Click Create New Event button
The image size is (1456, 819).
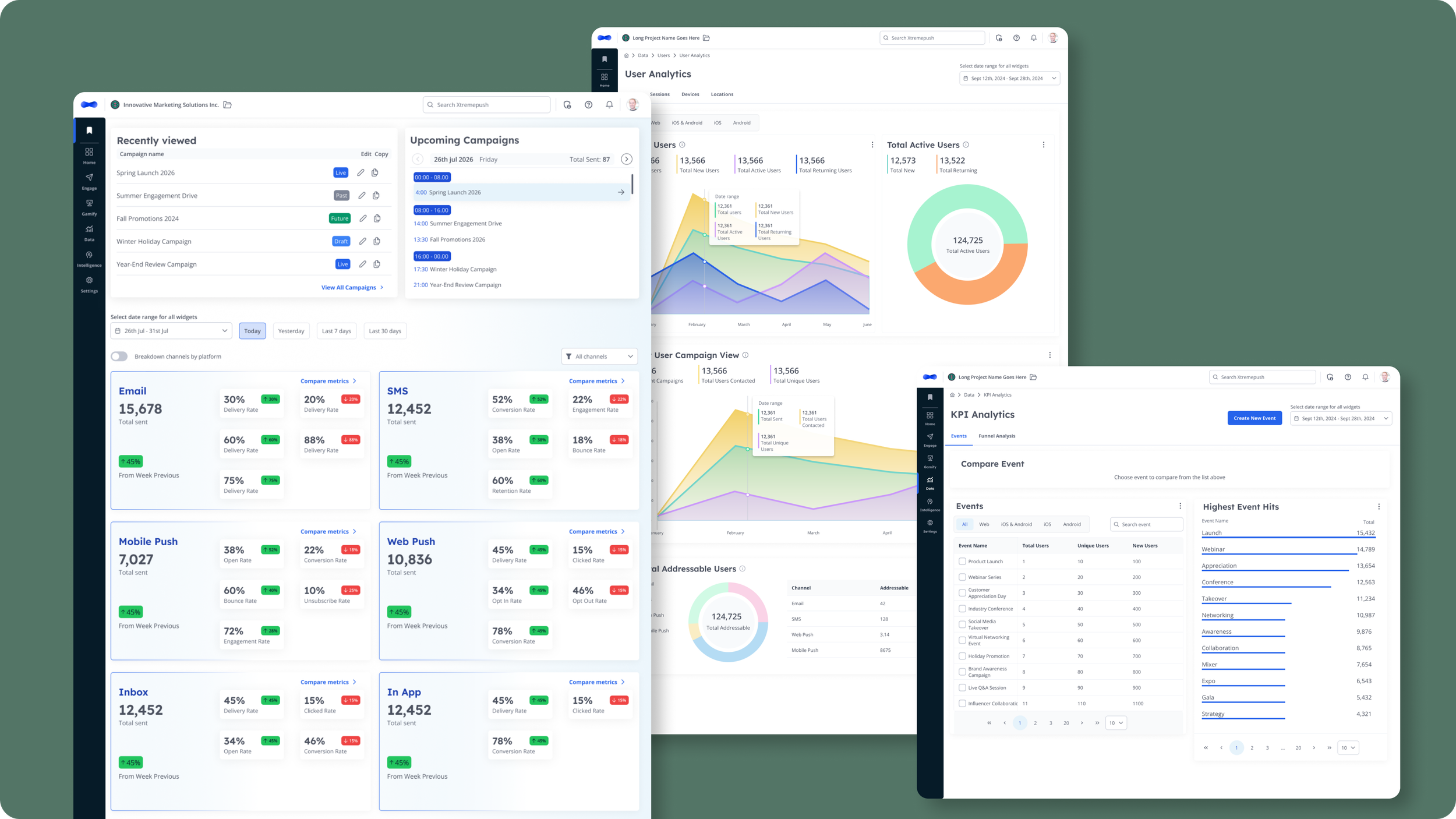(x=1254, y=418)
